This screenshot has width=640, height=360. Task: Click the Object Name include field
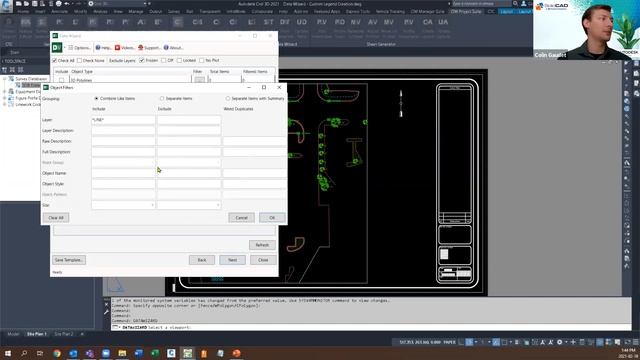(x=123, y=173)
